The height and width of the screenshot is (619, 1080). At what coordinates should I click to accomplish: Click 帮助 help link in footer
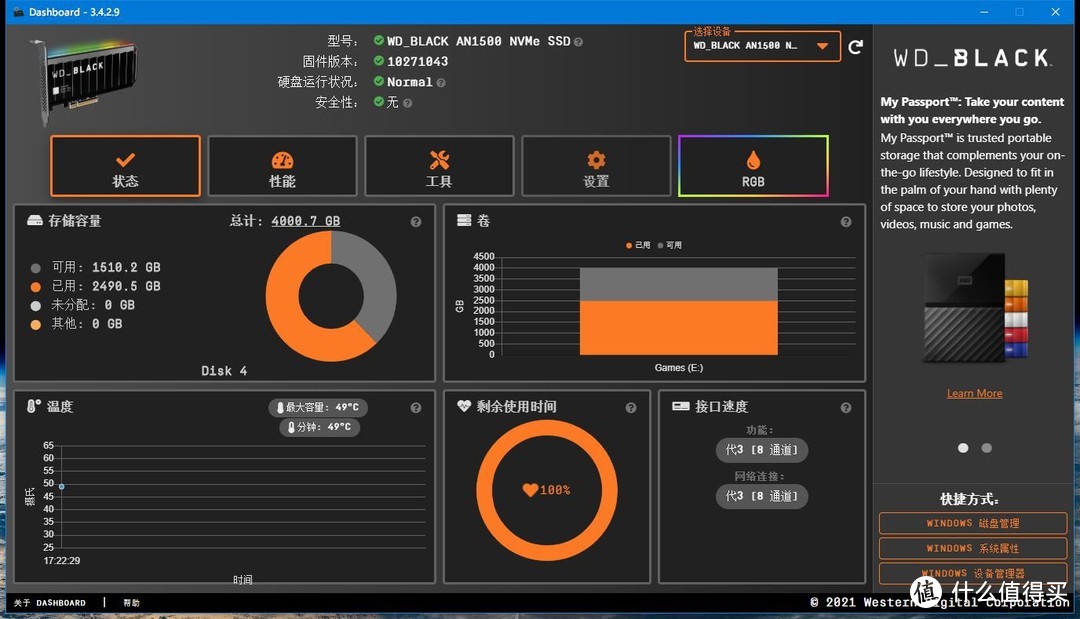point(131,602)
